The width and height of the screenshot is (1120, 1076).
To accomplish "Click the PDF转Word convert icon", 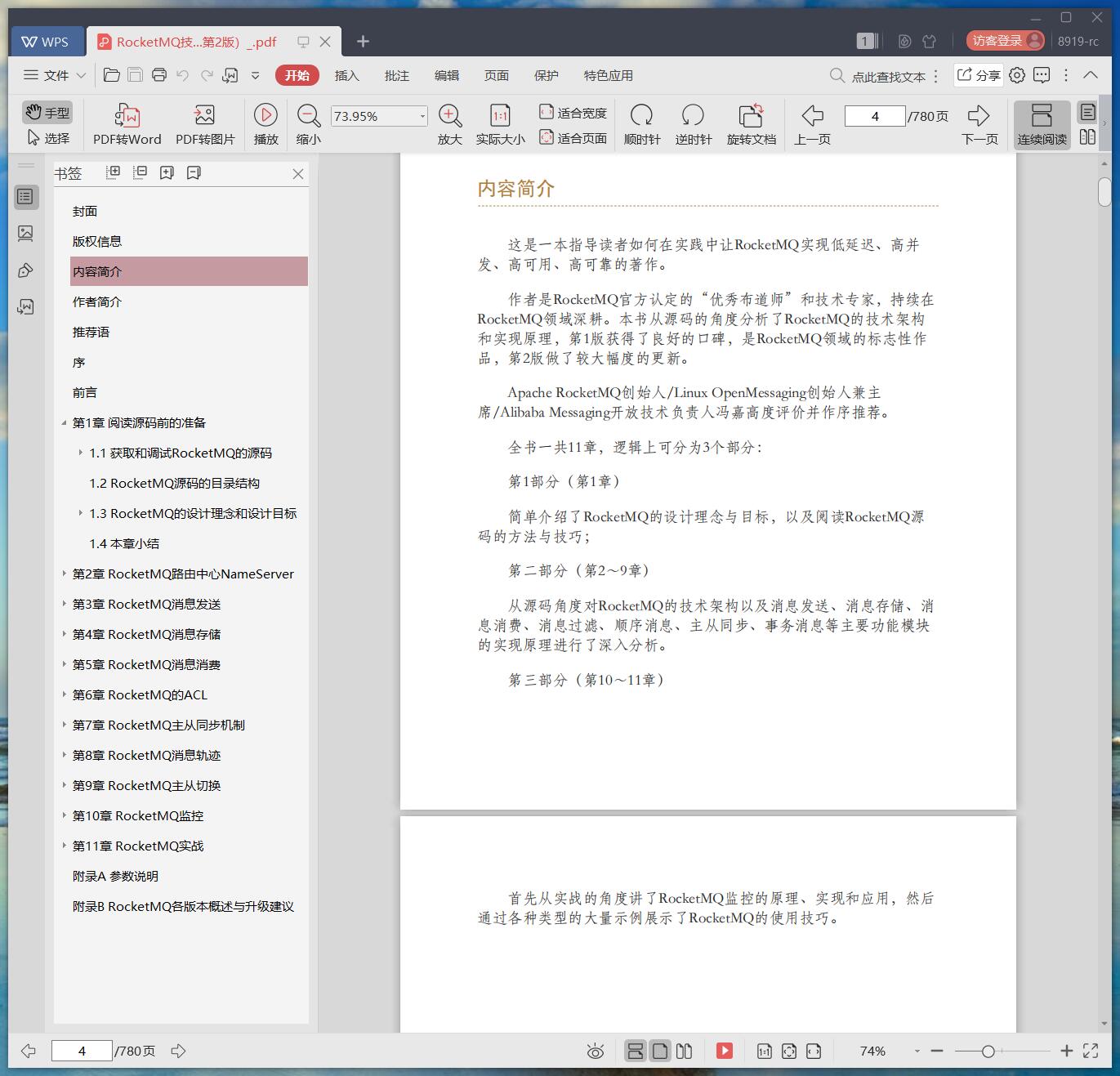I will pyautogui.click(x=127, y=115).
